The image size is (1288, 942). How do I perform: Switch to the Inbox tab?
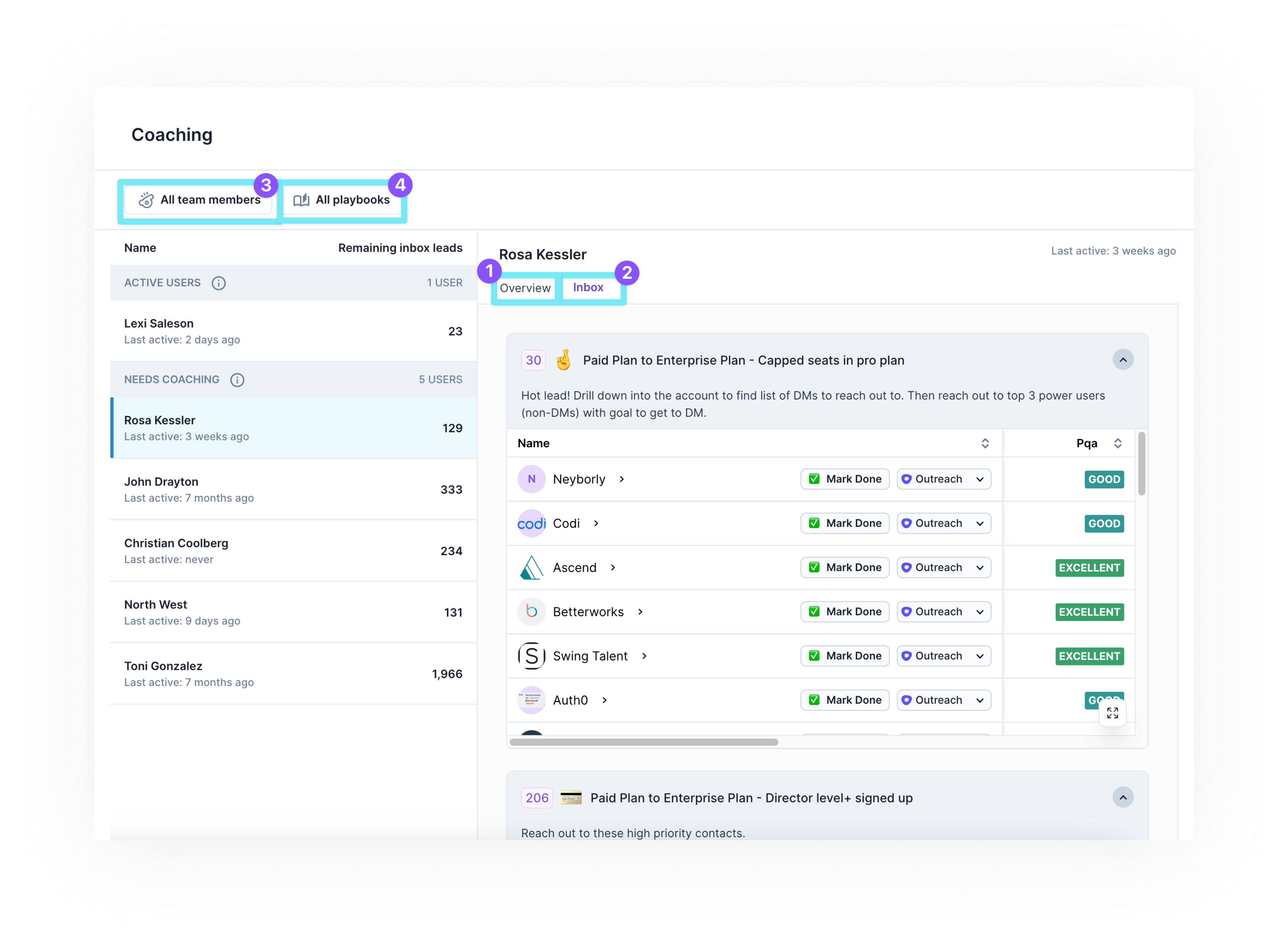point(588,287)
